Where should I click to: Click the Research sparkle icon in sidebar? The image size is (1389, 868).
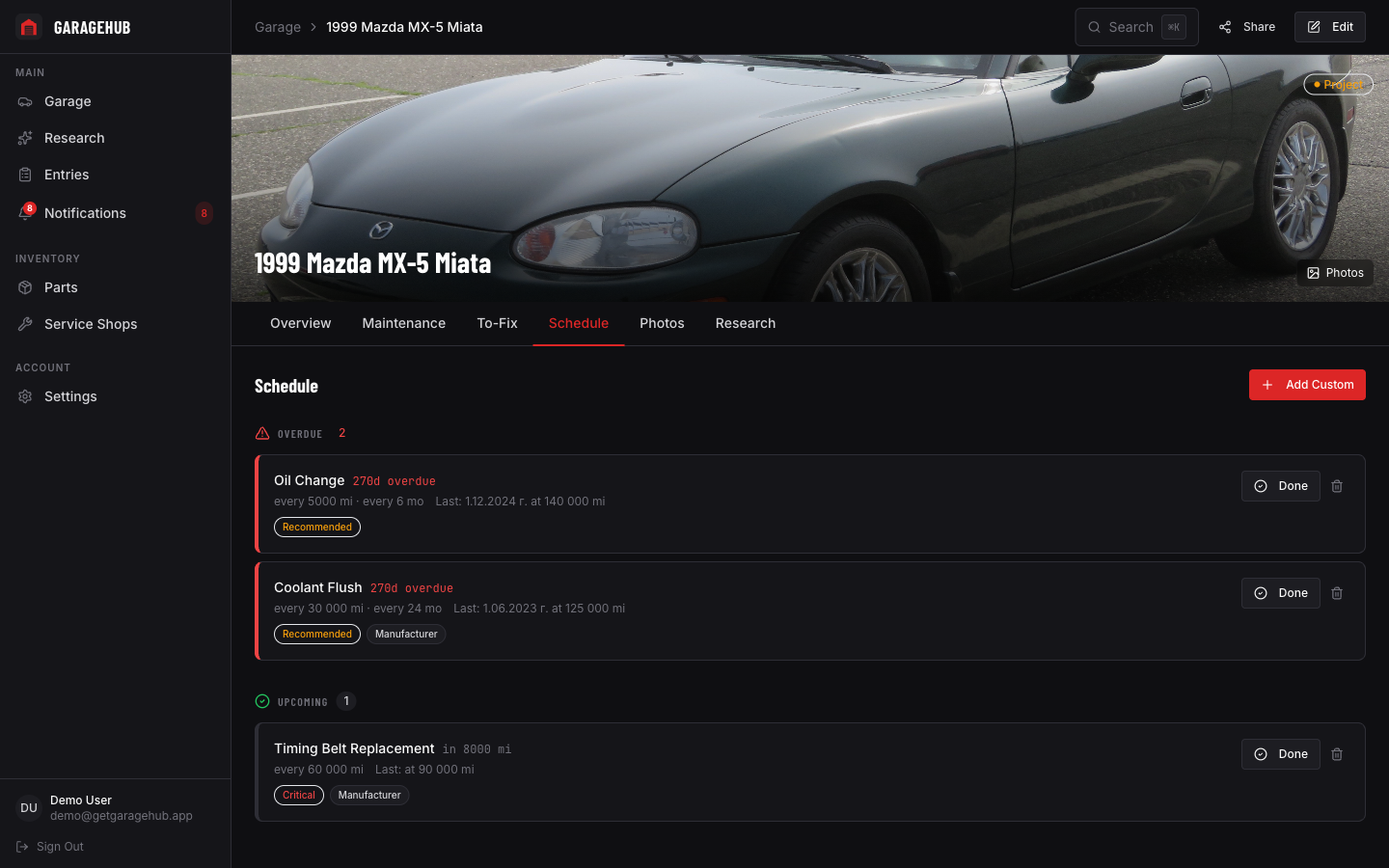point(25,138)
